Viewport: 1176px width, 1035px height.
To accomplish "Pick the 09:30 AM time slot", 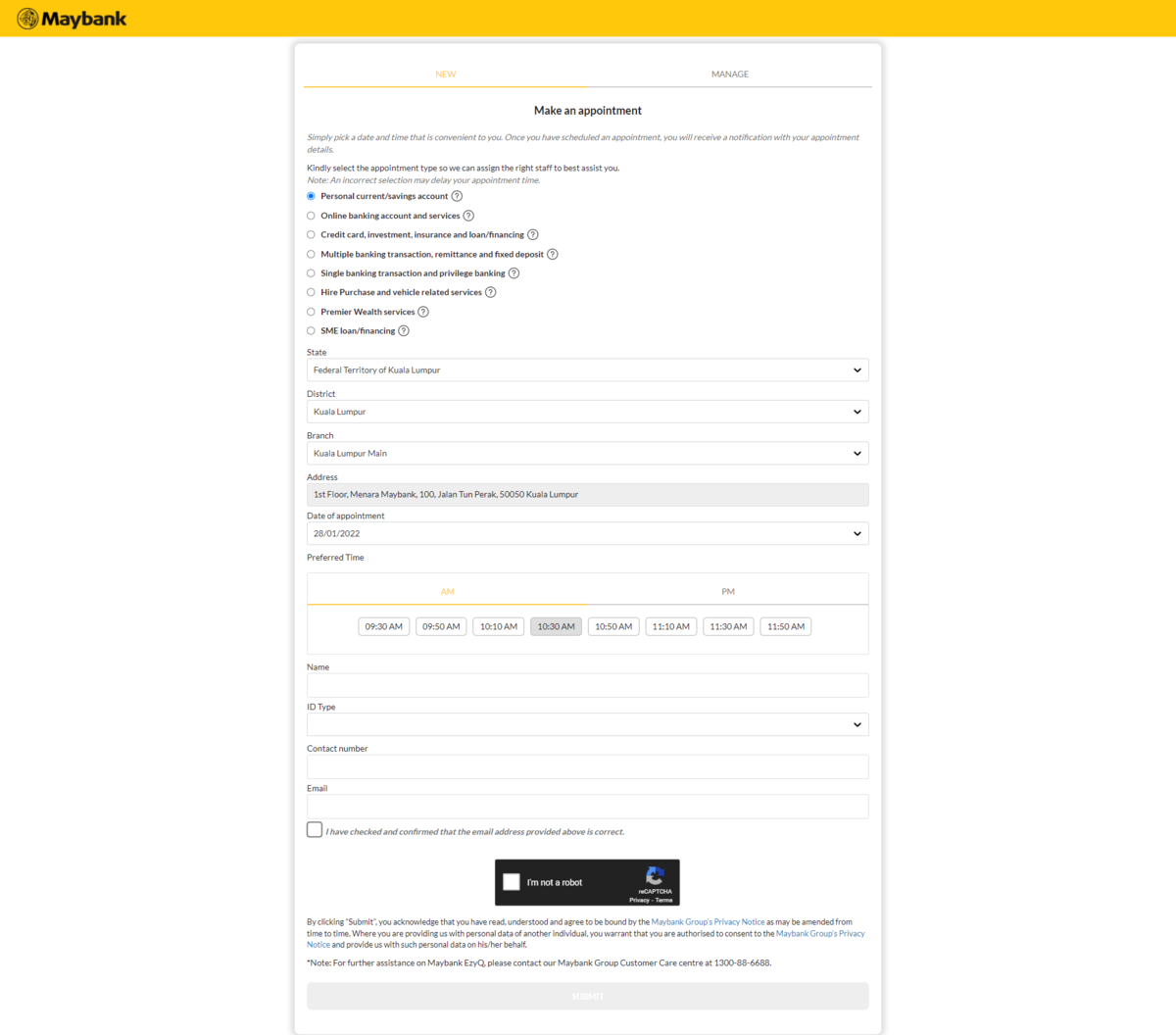I will tap(384, 626).
